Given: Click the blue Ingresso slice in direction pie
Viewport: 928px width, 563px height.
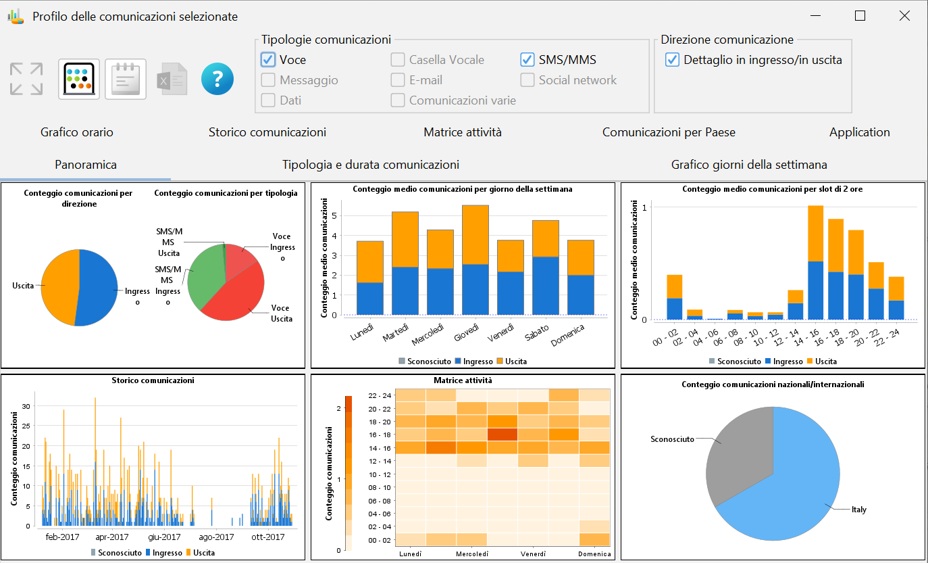Looking at the screenshot, I should coord(98,288).
